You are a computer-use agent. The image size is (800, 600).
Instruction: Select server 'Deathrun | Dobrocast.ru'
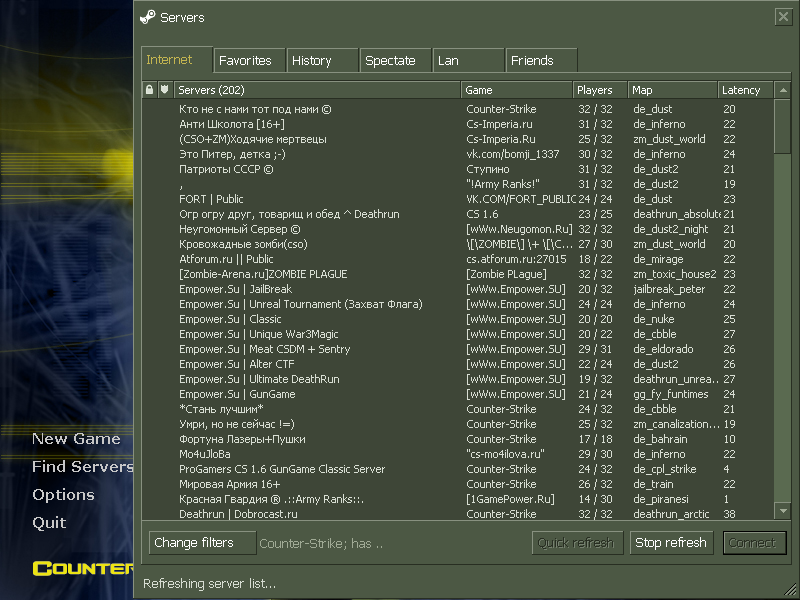point(458,514)
